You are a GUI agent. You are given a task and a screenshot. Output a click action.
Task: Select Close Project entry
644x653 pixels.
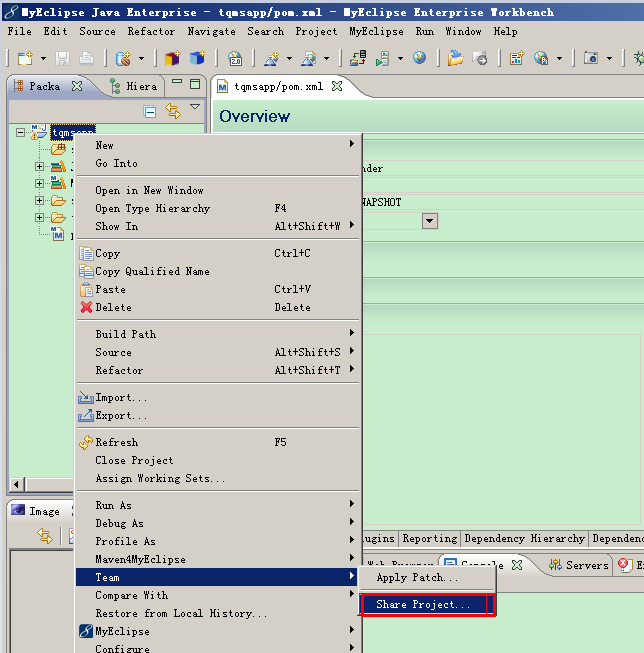tap(217, 460)
